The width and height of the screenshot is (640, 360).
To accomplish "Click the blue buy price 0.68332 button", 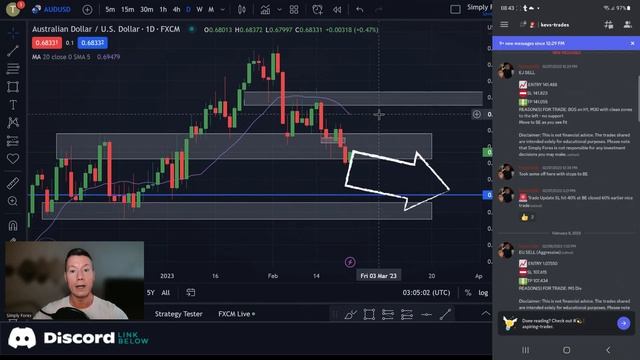I will 92,43.
